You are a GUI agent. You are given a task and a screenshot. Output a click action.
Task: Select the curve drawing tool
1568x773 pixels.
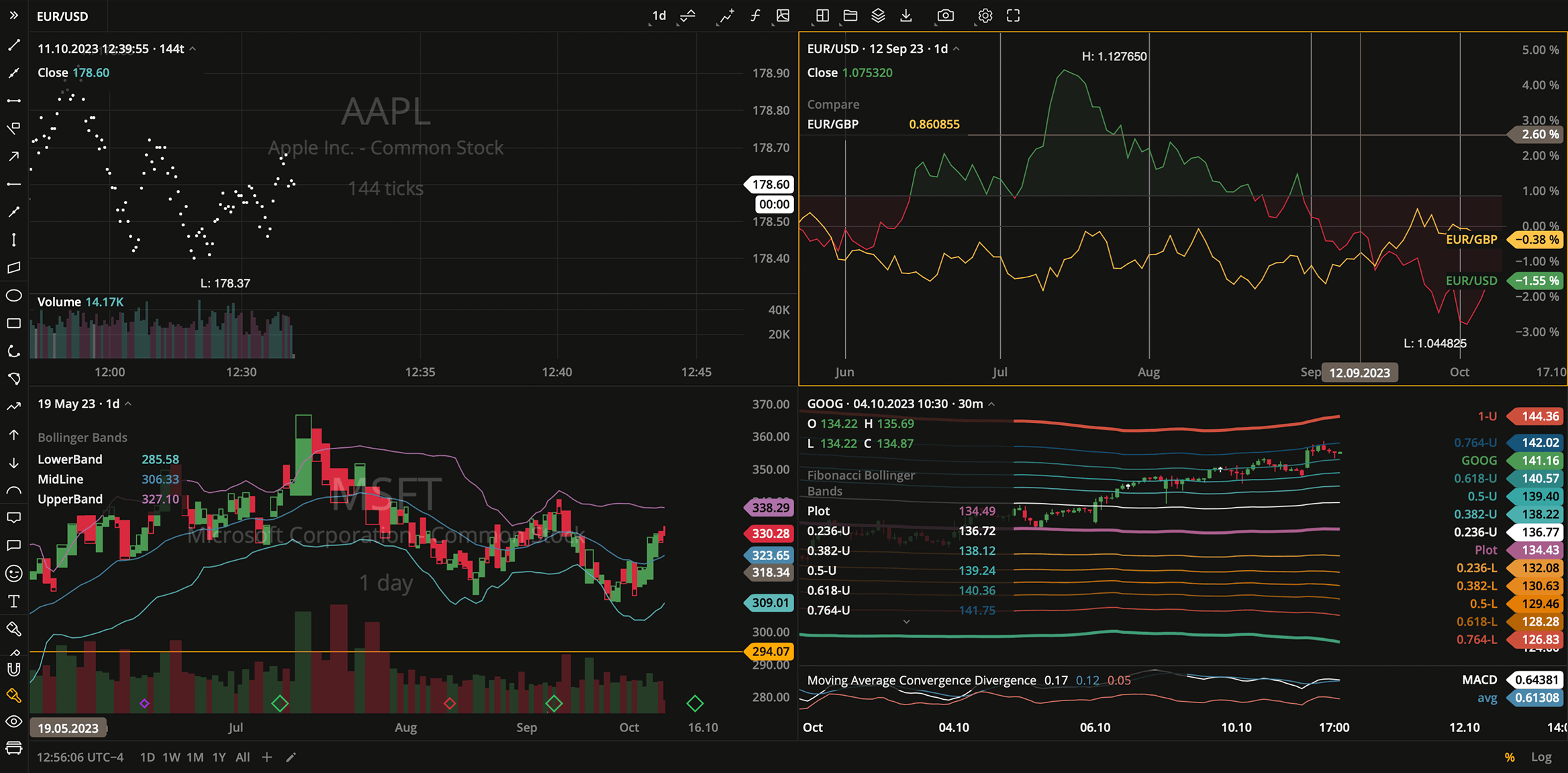tap(13, 351)
